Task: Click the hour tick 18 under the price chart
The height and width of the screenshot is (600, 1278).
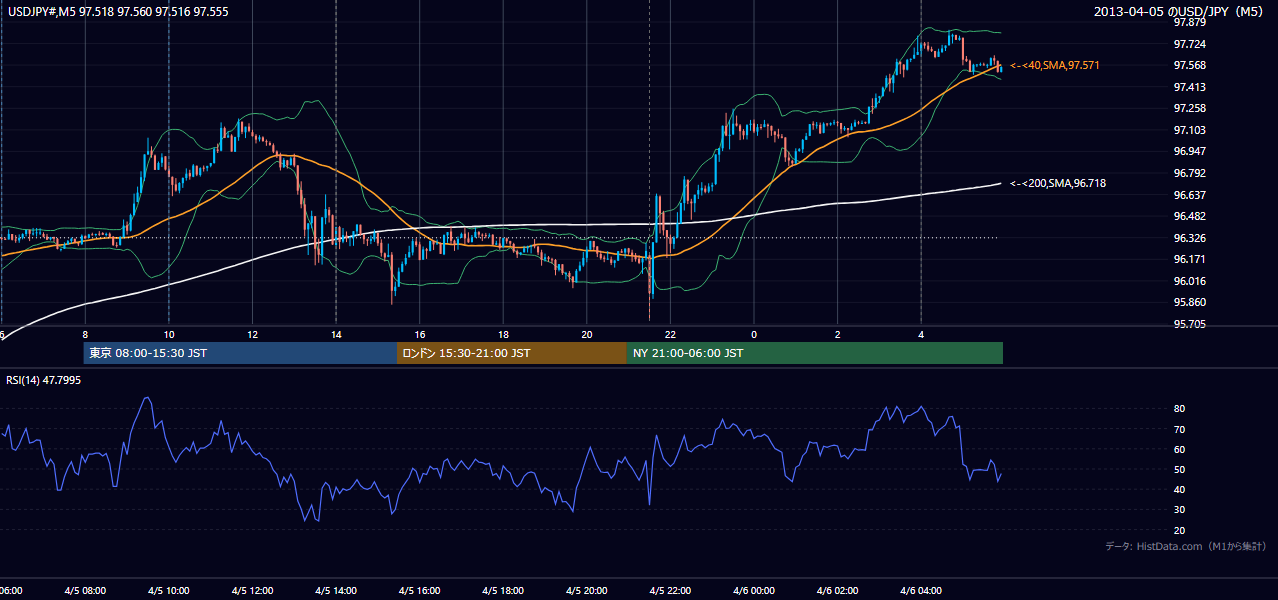Action: [503, 335]
